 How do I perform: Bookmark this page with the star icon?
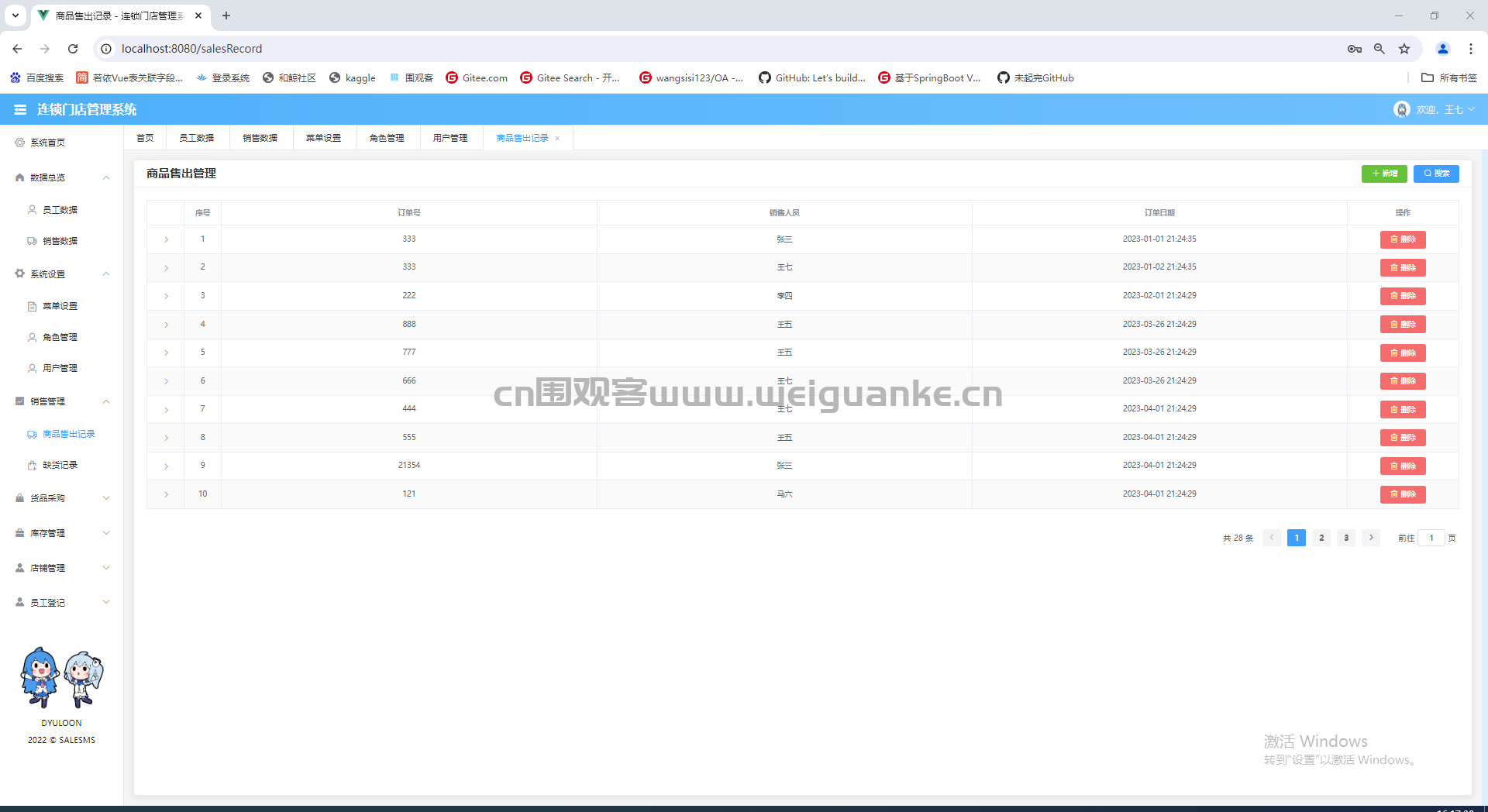point(1404,49)
